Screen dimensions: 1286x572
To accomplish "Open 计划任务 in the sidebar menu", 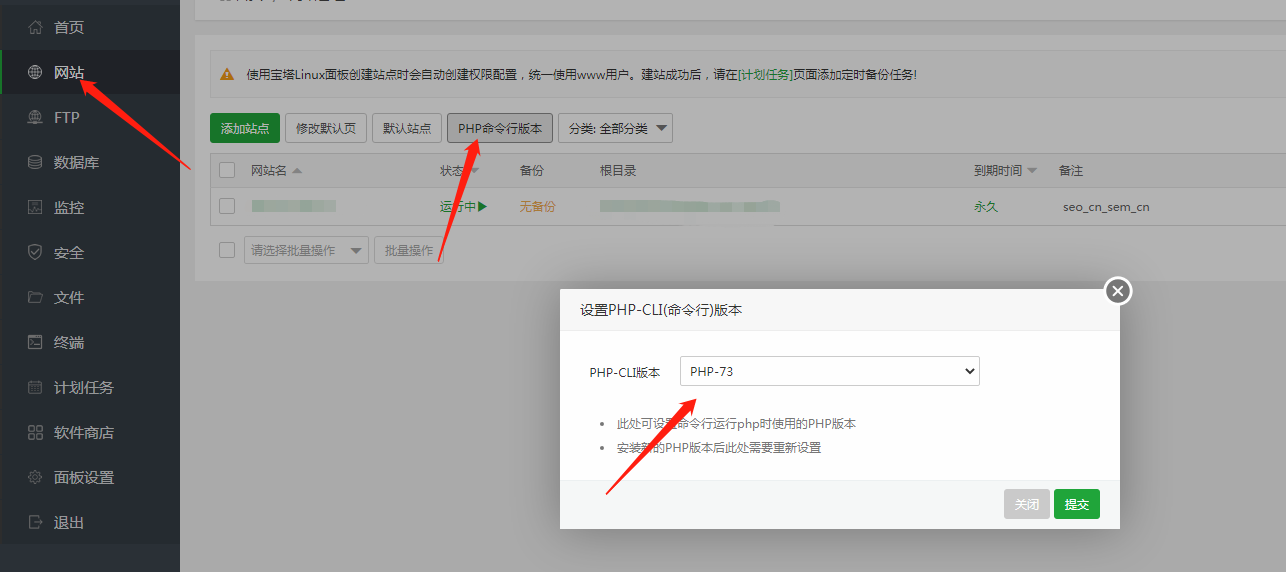I will tap(84, 387).
